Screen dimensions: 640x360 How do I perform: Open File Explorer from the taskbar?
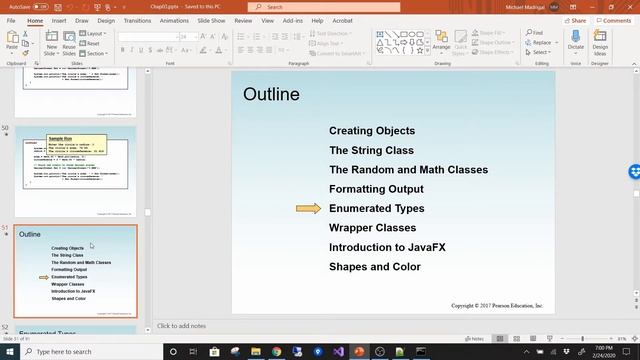pyautogui.click(x=256, y=351)
